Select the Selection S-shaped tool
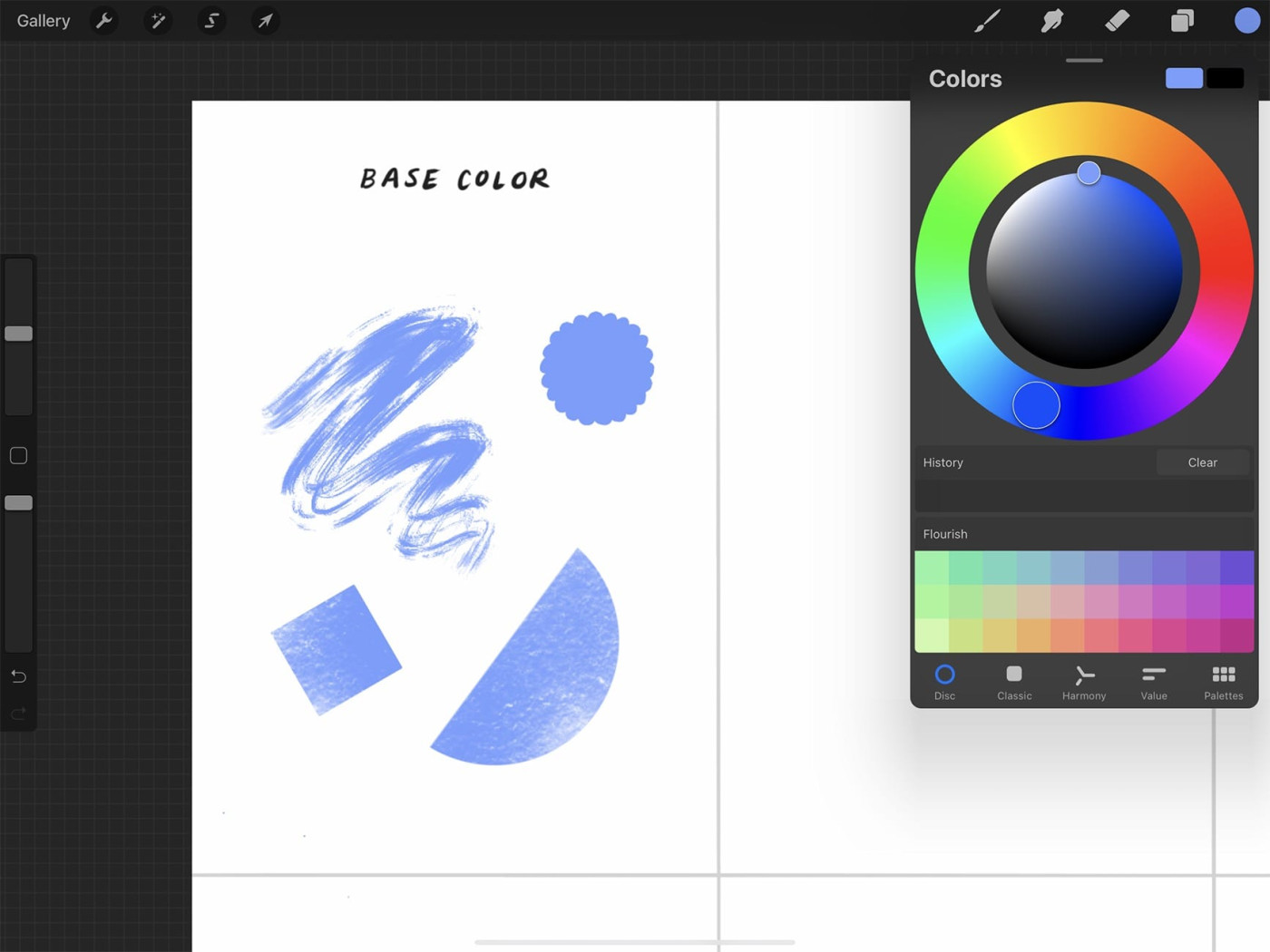Viewport: 1270px width, 952px height. [211, 21]
